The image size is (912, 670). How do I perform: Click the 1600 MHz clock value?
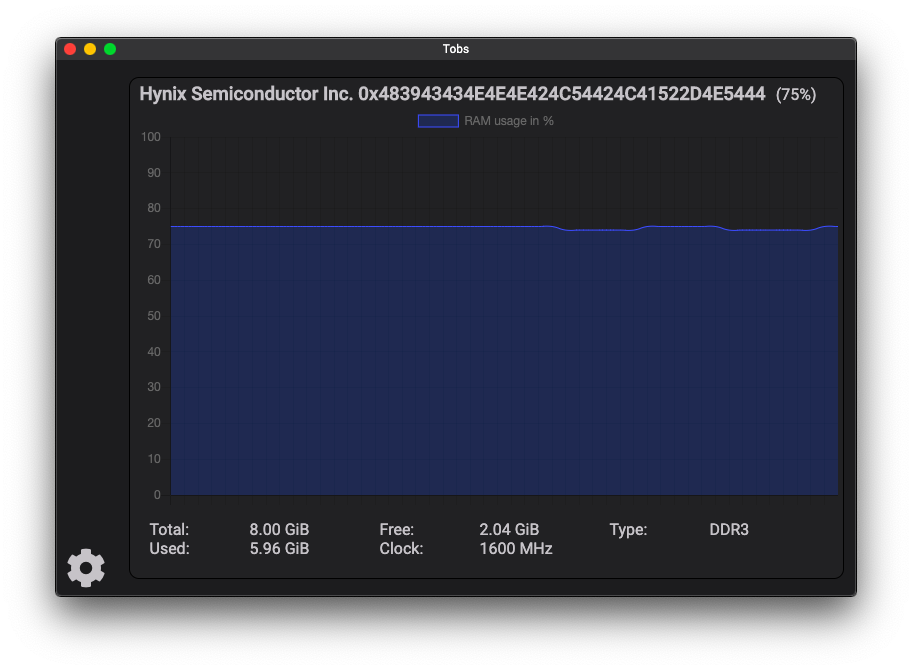tap(516, 548)
